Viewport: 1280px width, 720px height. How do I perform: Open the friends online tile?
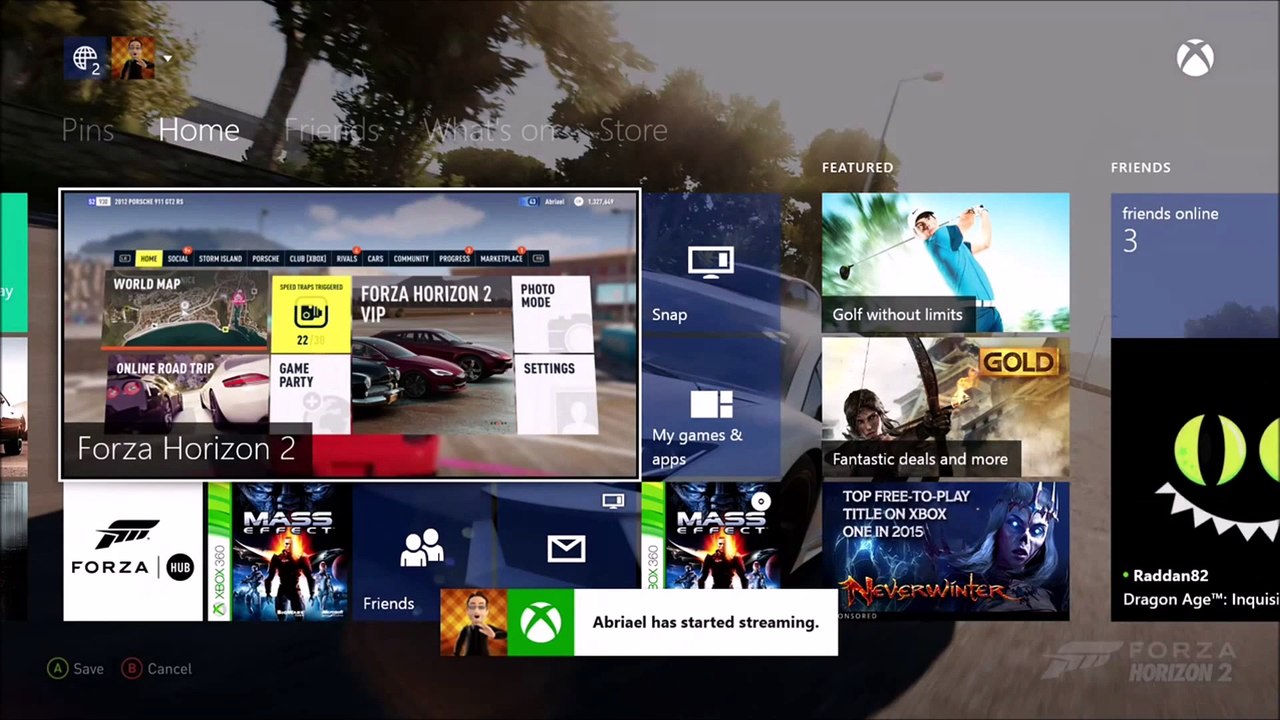1195,265
